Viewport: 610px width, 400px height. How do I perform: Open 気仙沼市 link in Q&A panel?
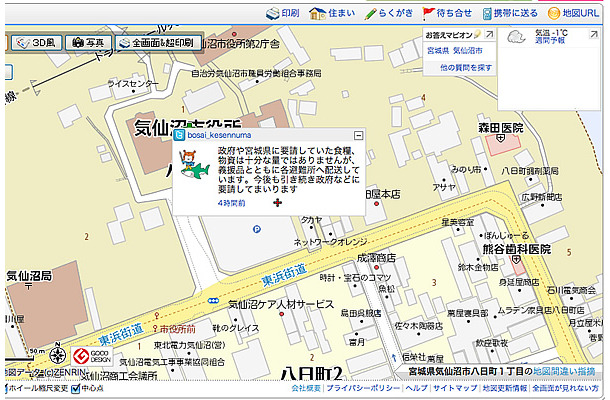[x=468, y=51]
